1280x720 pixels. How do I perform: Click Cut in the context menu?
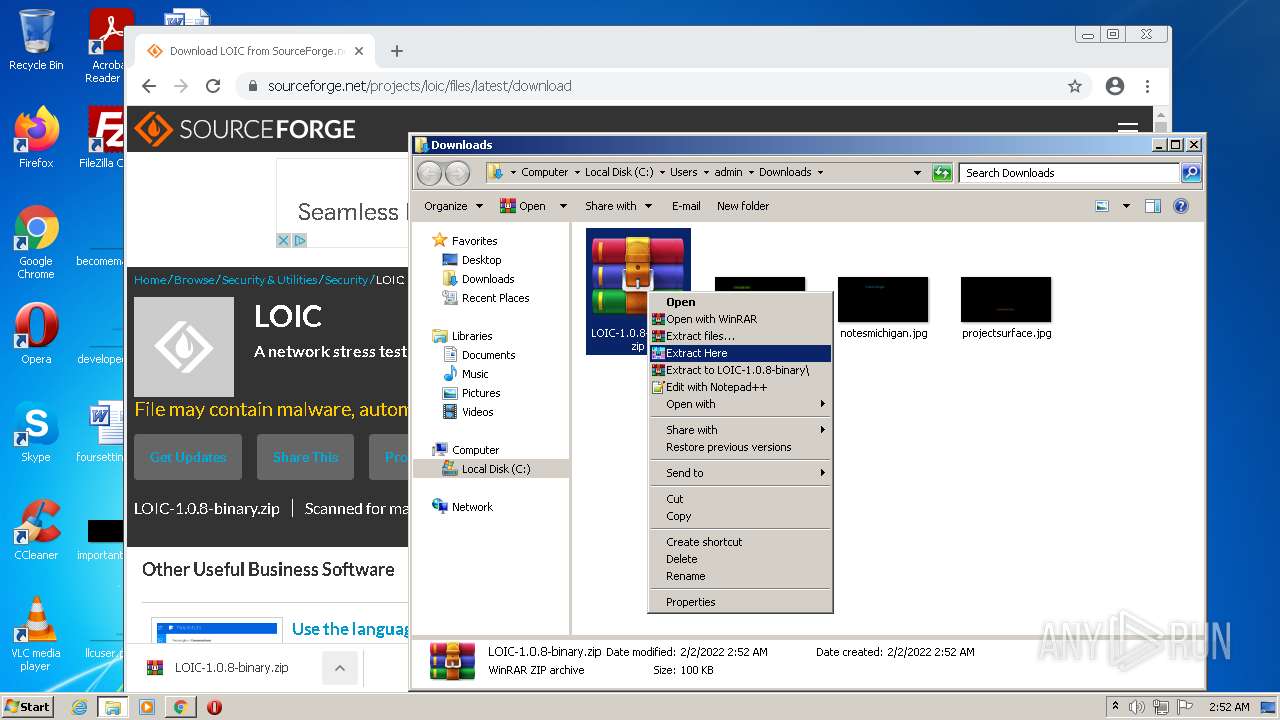[x=740, y=499]
